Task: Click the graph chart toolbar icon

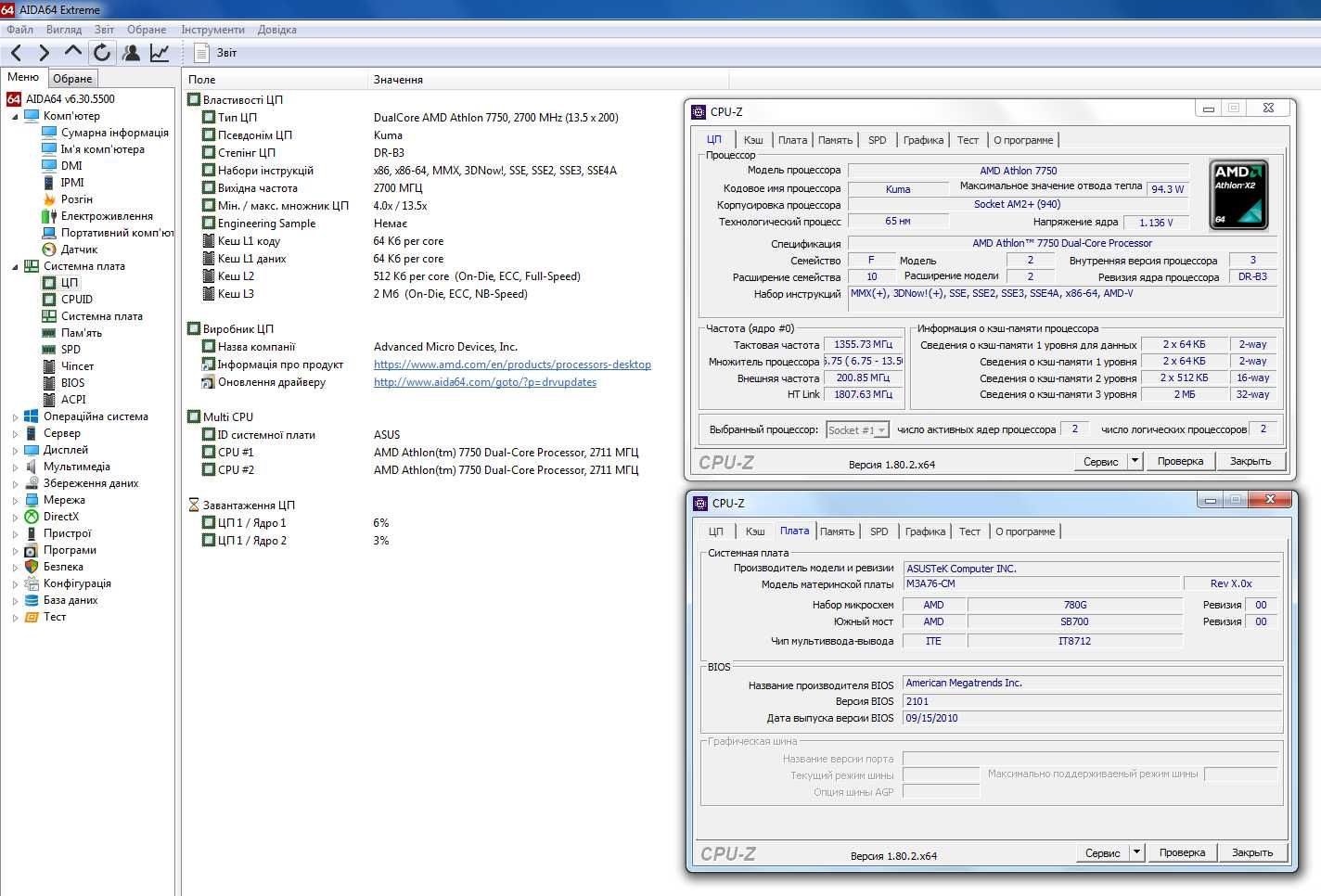Action: click(x=160, y=53)
